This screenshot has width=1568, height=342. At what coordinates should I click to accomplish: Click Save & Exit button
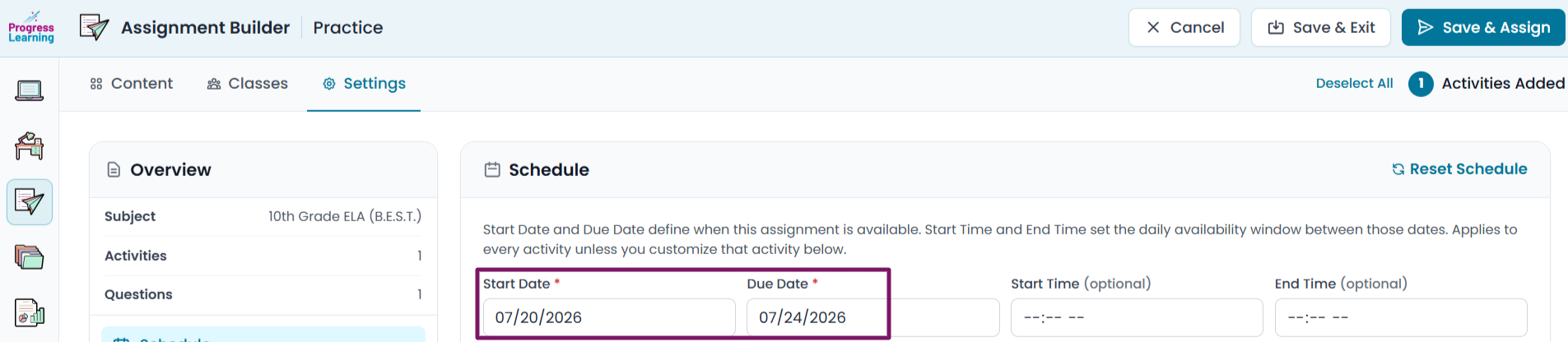1321,27
